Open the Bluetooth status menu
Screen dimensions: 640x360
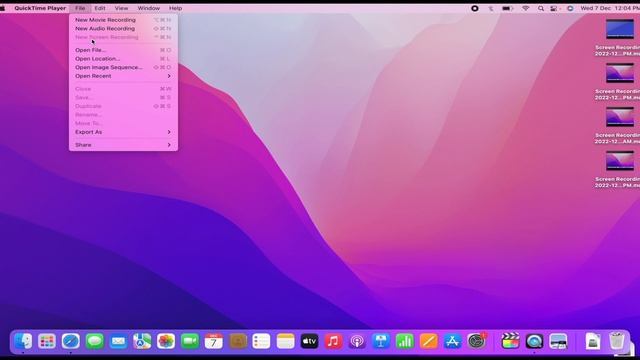click(491, 8)
